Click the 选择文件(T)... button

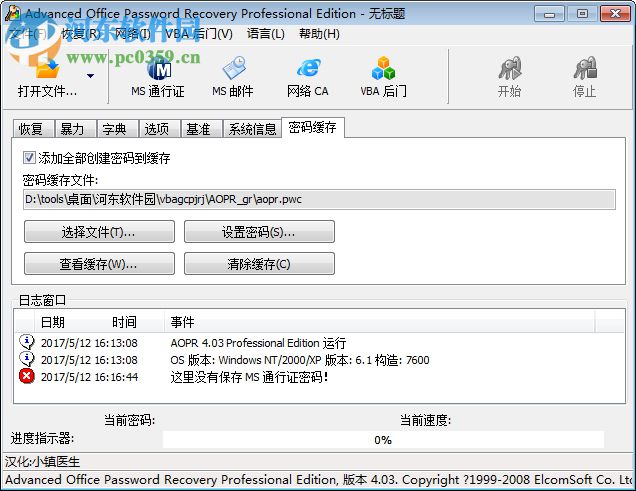(99, 232)
